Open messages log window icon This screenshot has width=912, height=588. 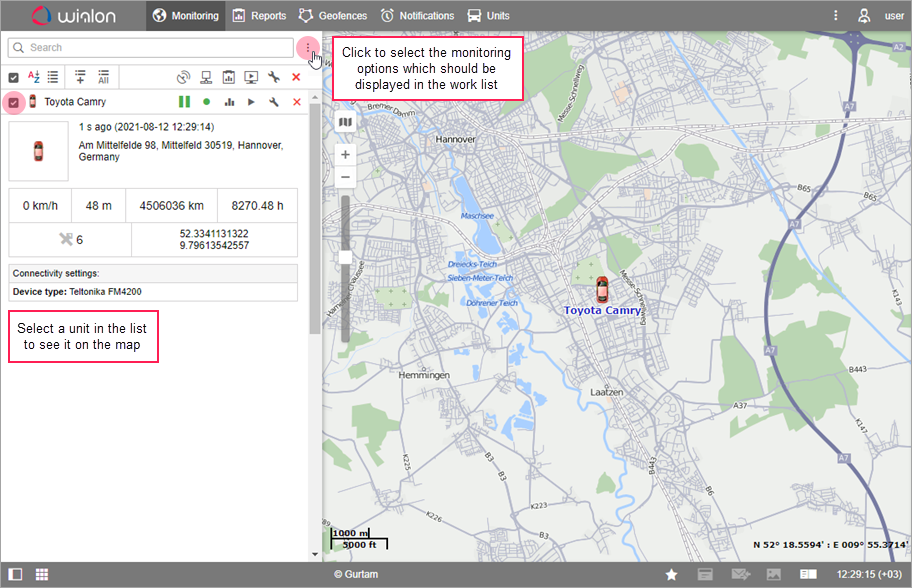point(705,575)
